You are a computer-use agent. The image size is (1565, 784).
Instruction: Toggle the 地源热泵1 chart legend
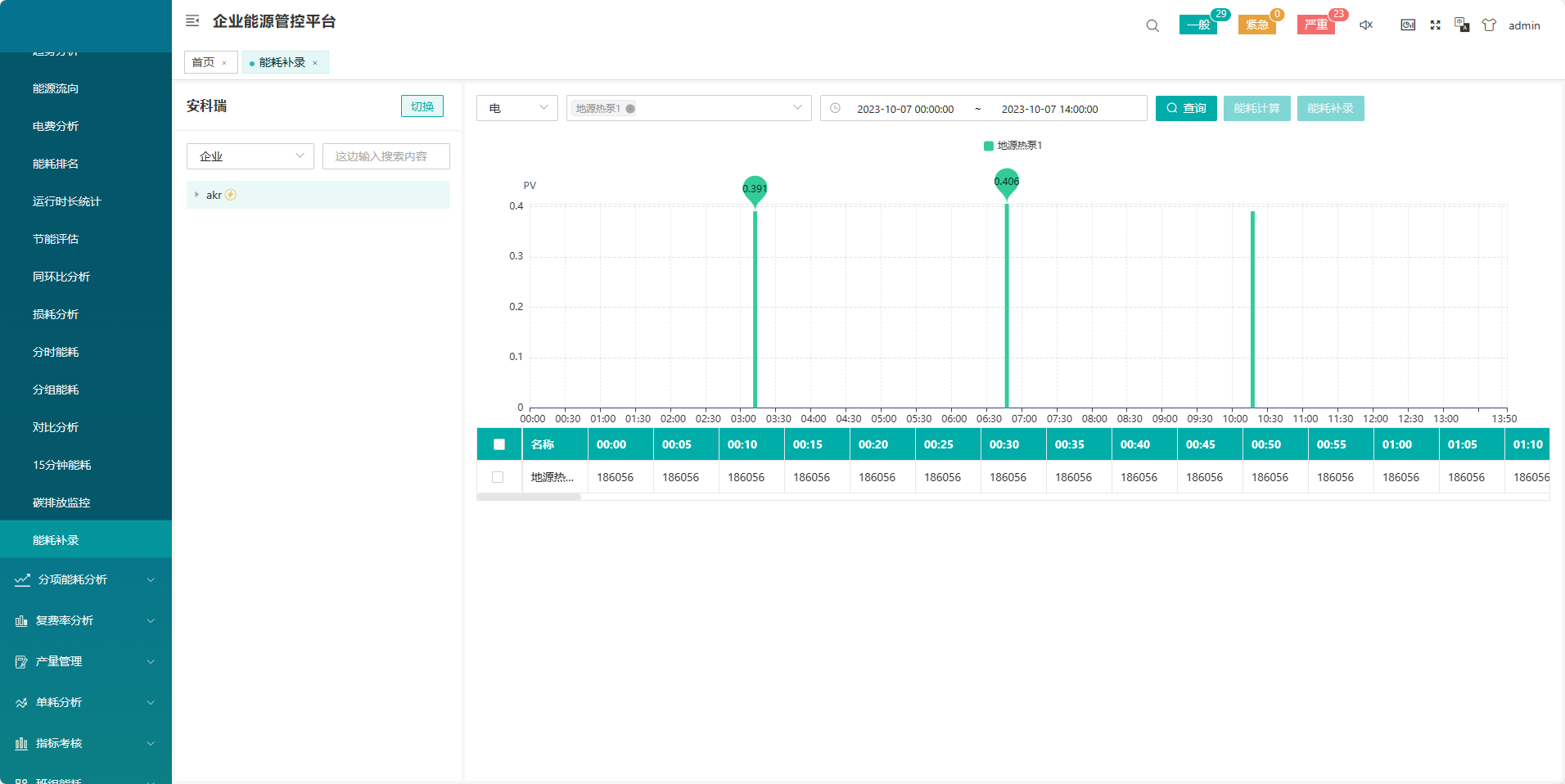coord(1013,146)
